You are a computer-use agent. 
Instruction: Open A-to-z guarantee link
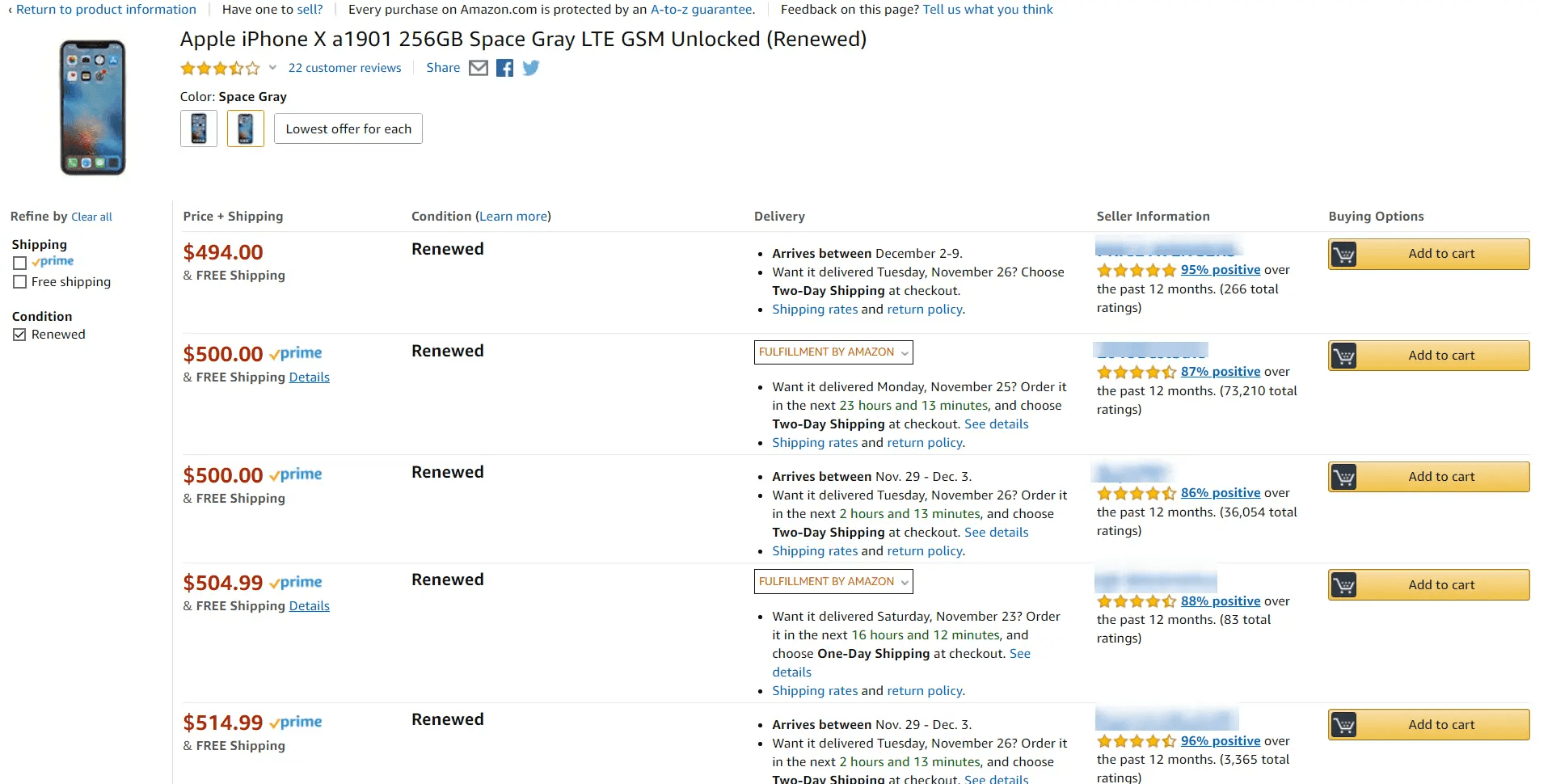point(701,10)
